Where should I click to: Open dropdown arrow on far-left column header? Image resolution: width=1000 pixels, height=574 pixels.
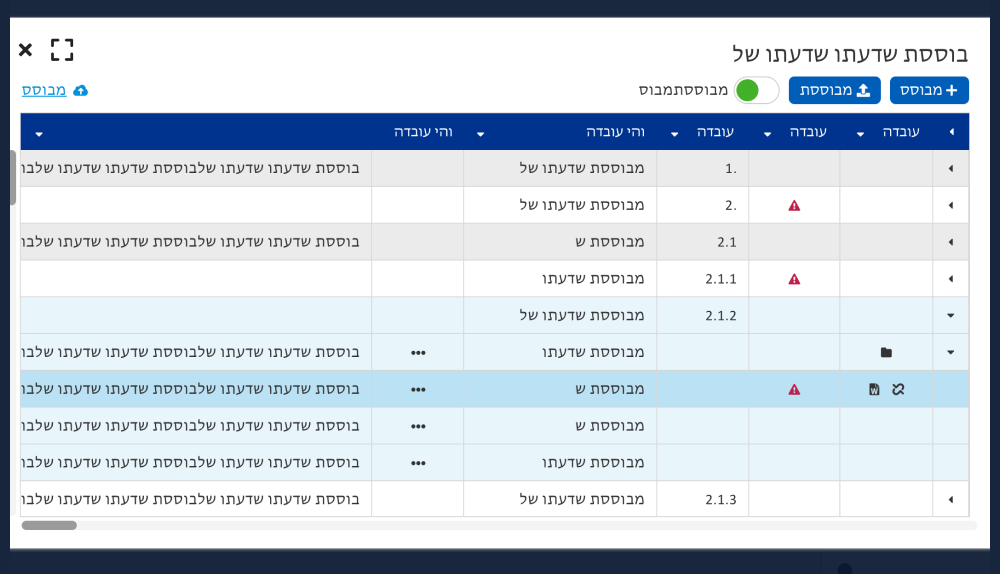click(x=39, y=134)
